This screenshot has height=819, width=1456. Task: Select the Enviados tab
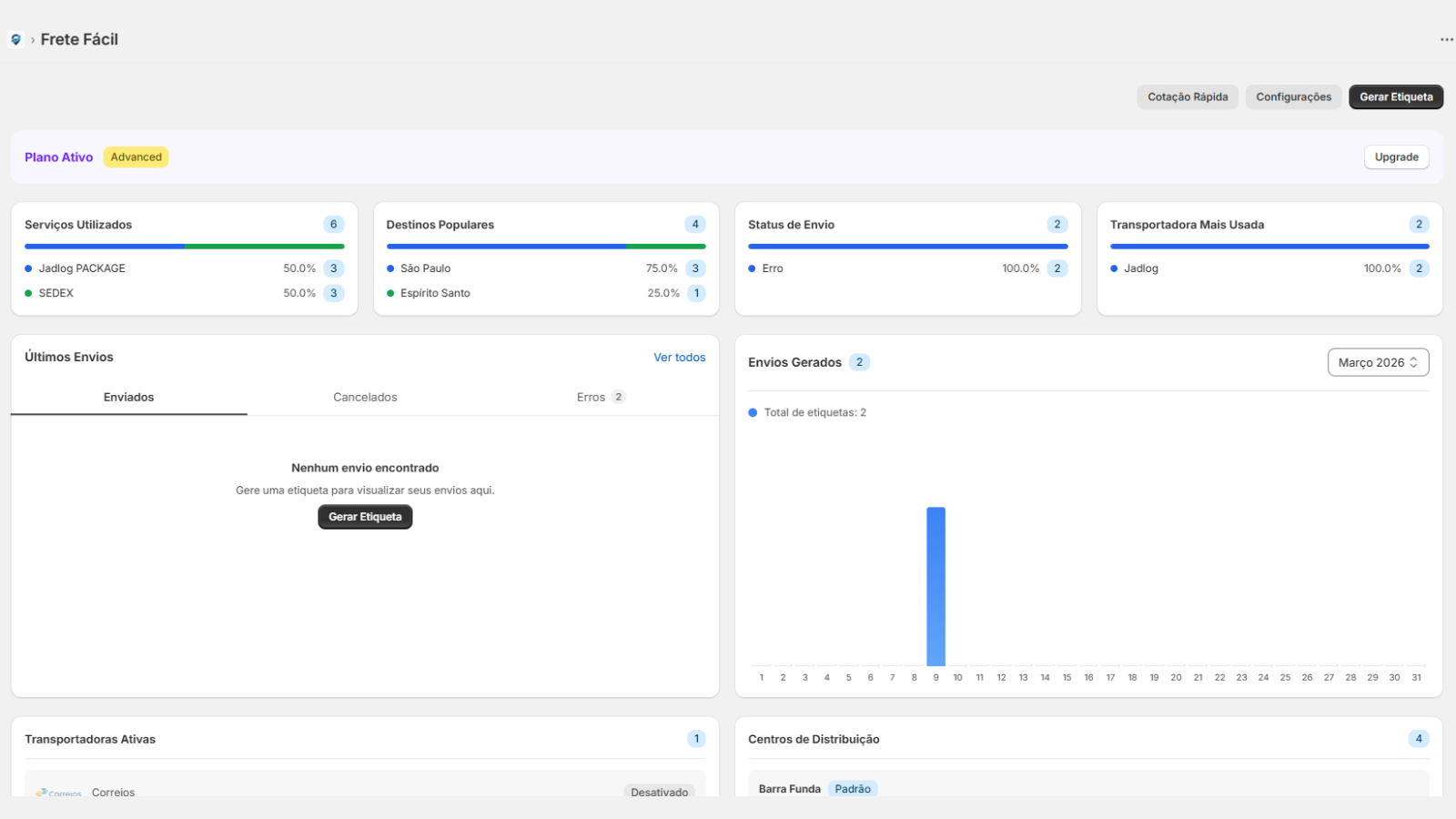coord(128,397)
